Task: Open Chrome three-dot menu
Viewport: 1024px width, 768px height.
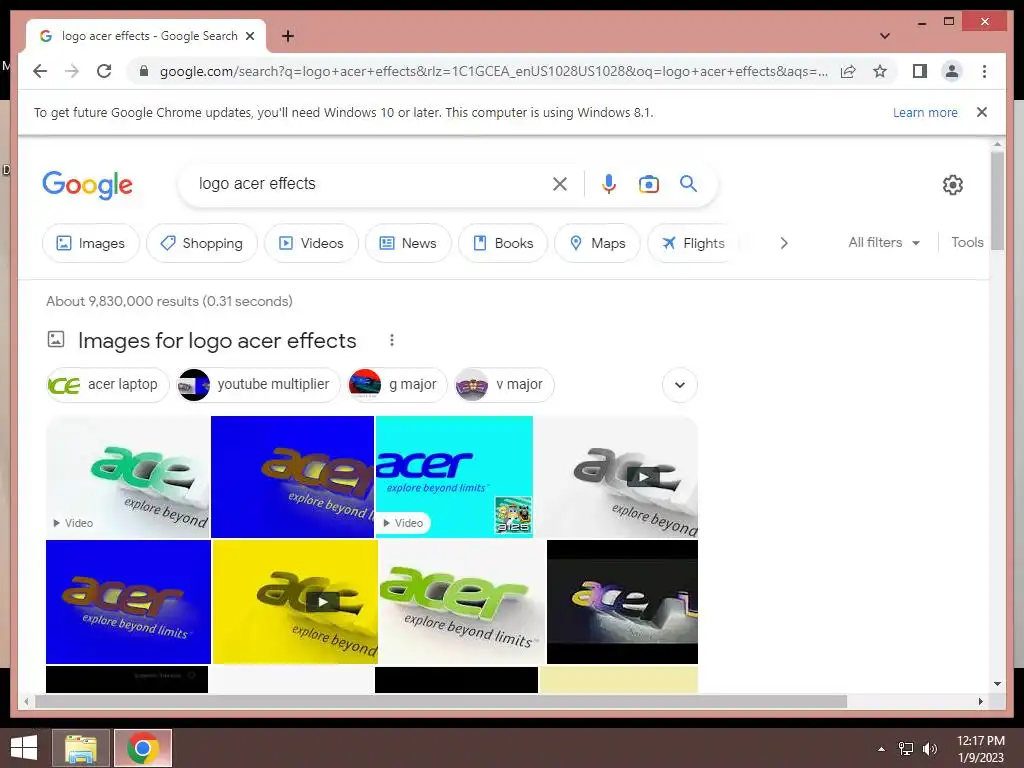Action: click(x=984, y=71)
